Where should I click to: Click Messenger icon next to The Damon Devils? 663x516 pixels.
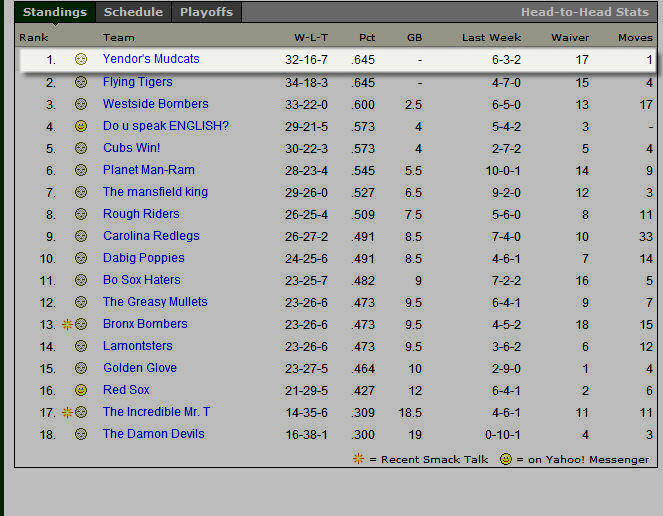point(81,435)
